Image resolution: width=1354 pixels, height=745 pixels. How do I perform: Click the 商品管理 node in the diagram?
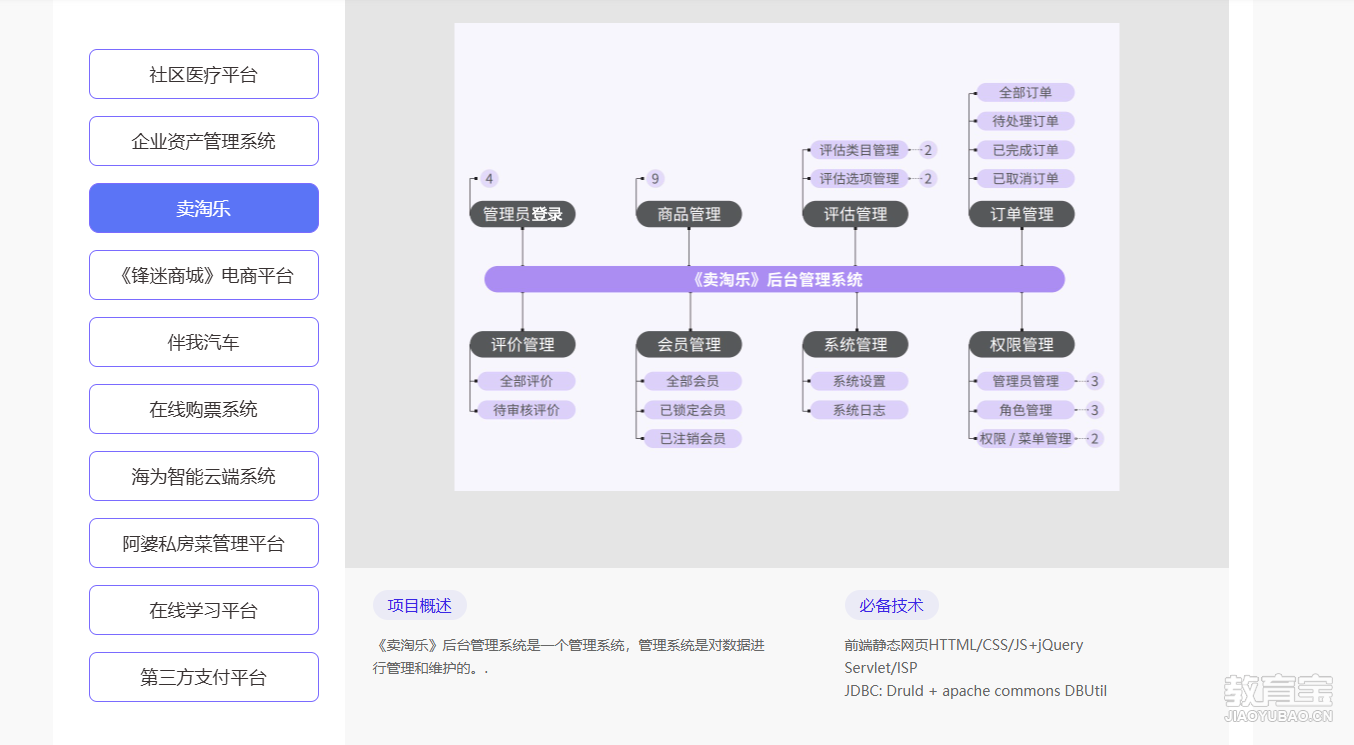pos(689,214)
